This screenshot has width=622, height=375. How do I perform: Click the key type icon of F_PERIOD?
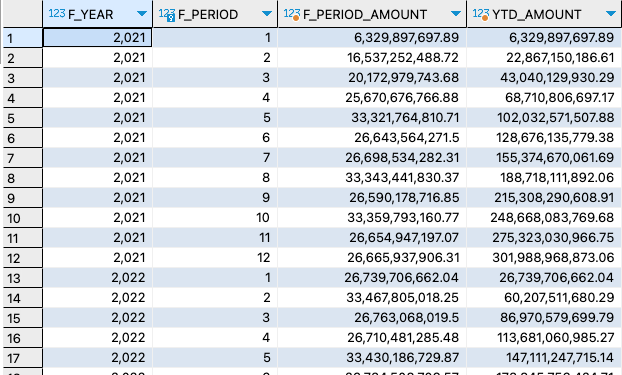(167, 14)
